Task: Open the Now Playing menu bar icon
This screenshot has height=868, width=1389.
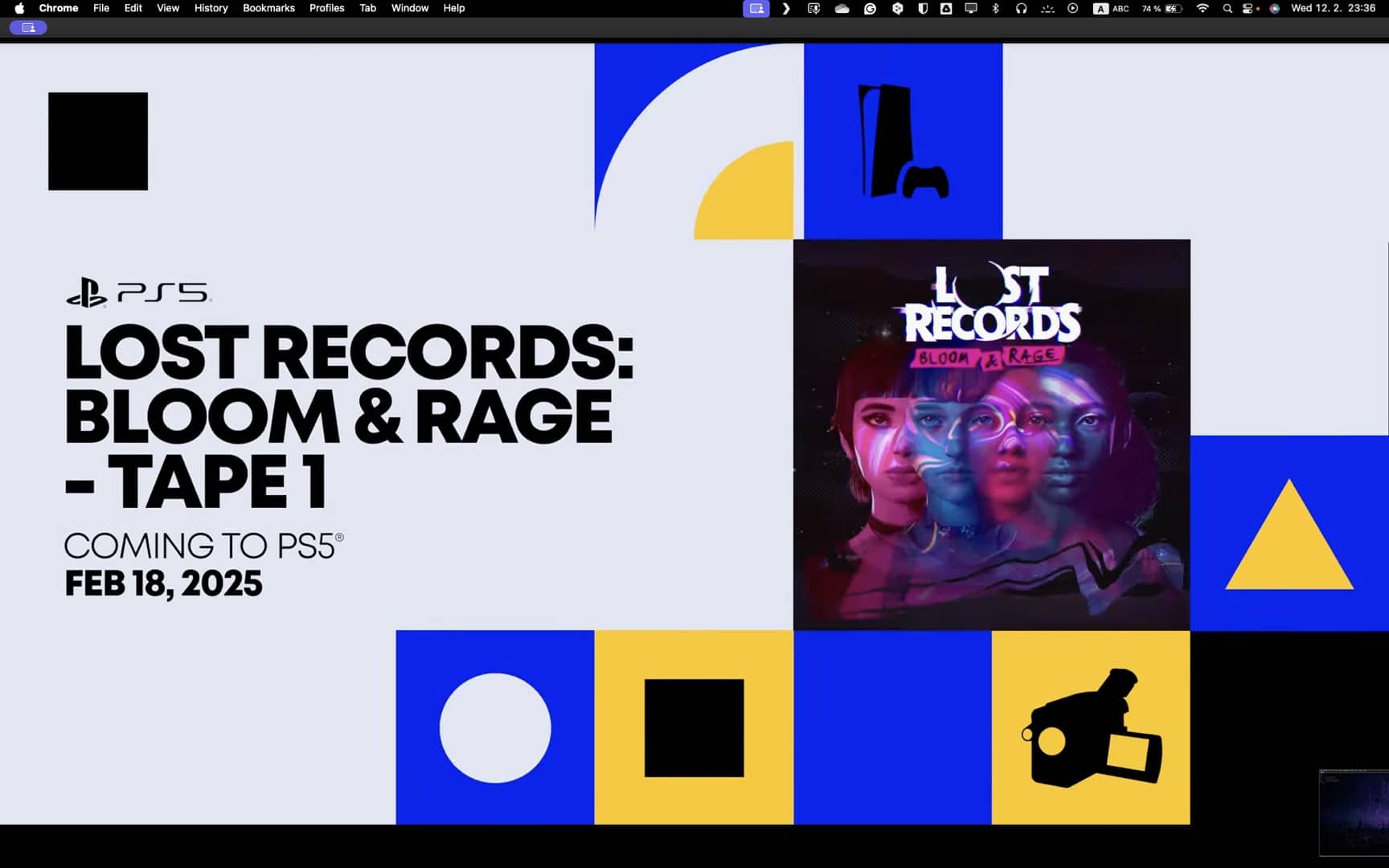Action: [1072, 8]
